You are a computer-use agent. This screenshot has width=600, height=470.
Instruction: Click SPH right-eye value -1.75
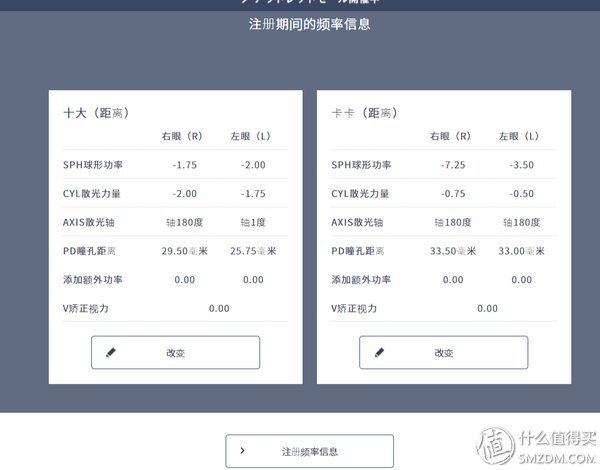[184, 165]
